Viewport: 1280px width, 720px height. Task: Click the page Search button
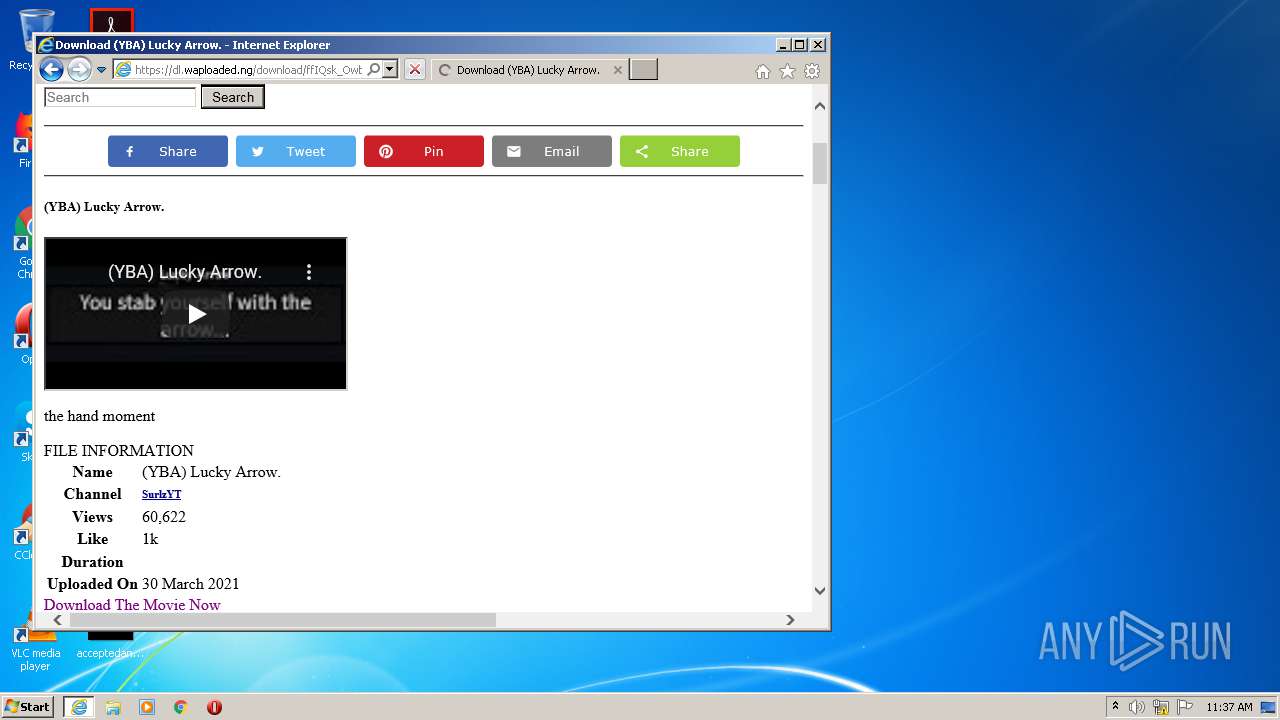click(x=233, y=97)
